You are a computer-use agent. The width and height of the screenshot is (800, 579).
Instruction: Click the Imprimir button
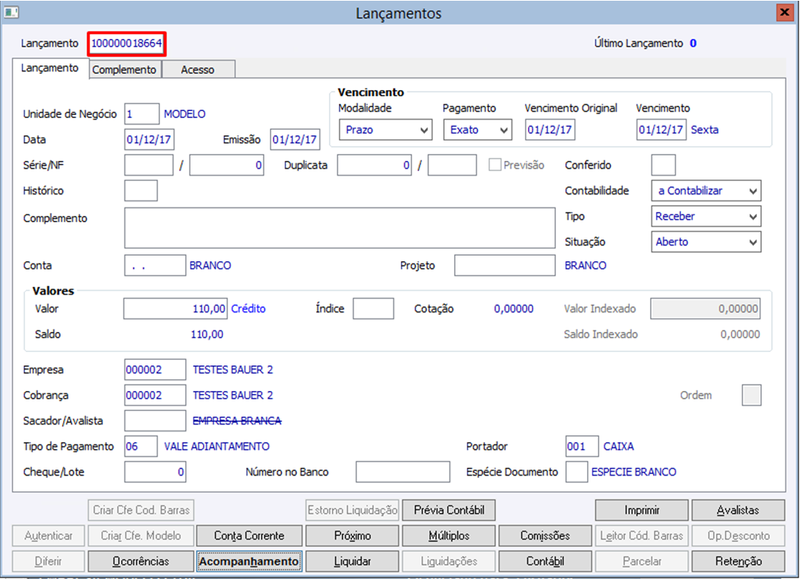click(x=642, y=510)
